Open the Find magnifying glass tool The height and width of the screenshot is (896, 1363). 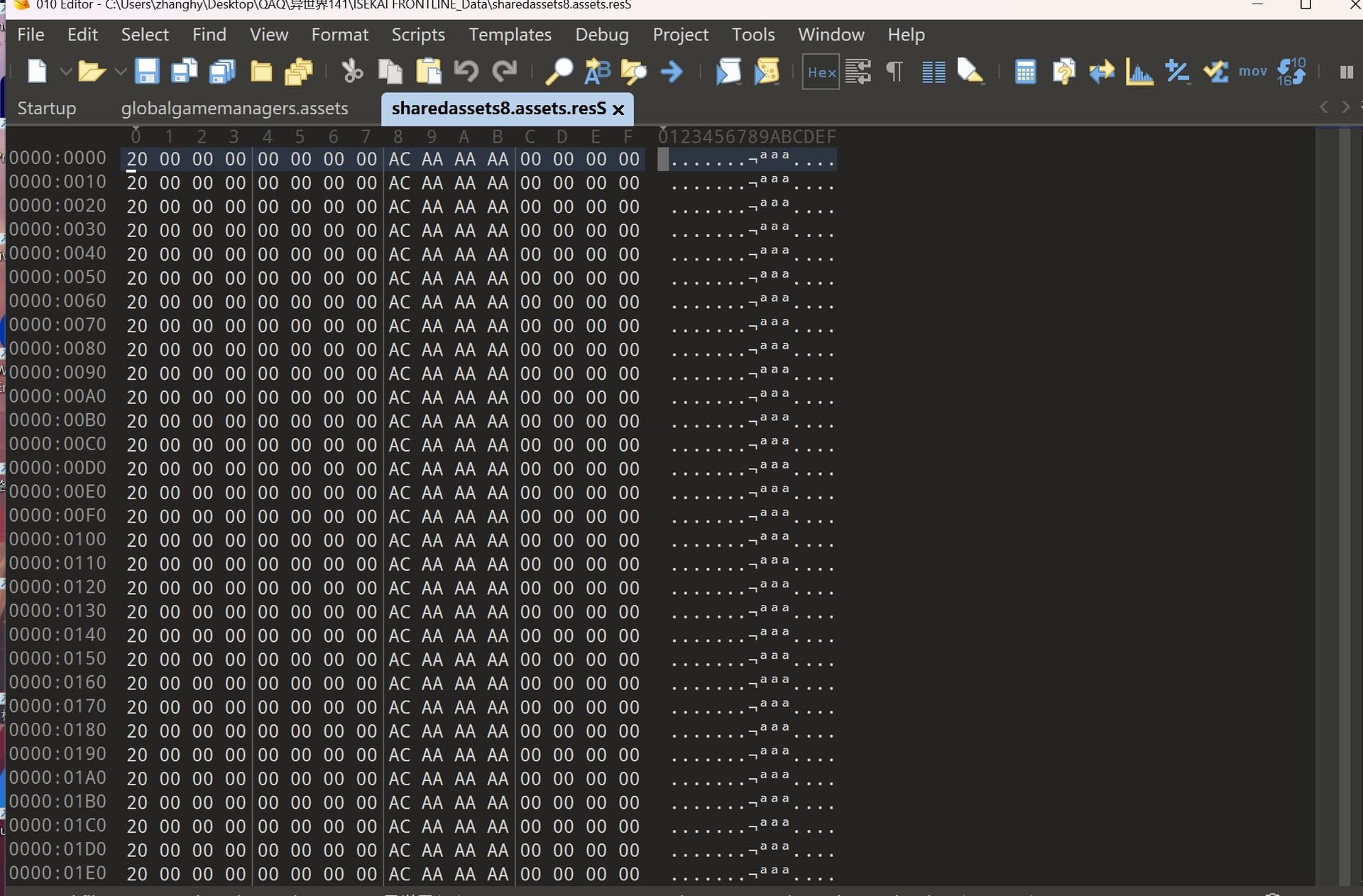(x=559, y=72)
